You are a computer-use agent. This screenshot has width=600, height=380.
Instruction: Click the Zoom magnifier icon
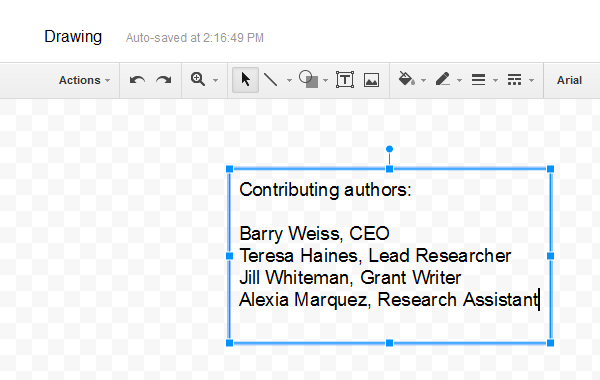pos(198,79)
